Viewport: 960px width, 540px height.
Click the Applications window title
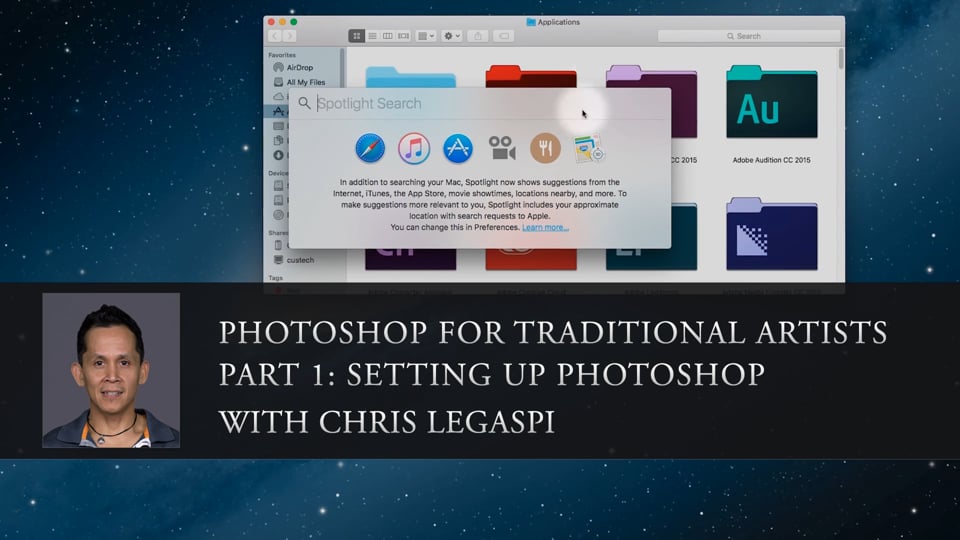[x=553, y=22]
